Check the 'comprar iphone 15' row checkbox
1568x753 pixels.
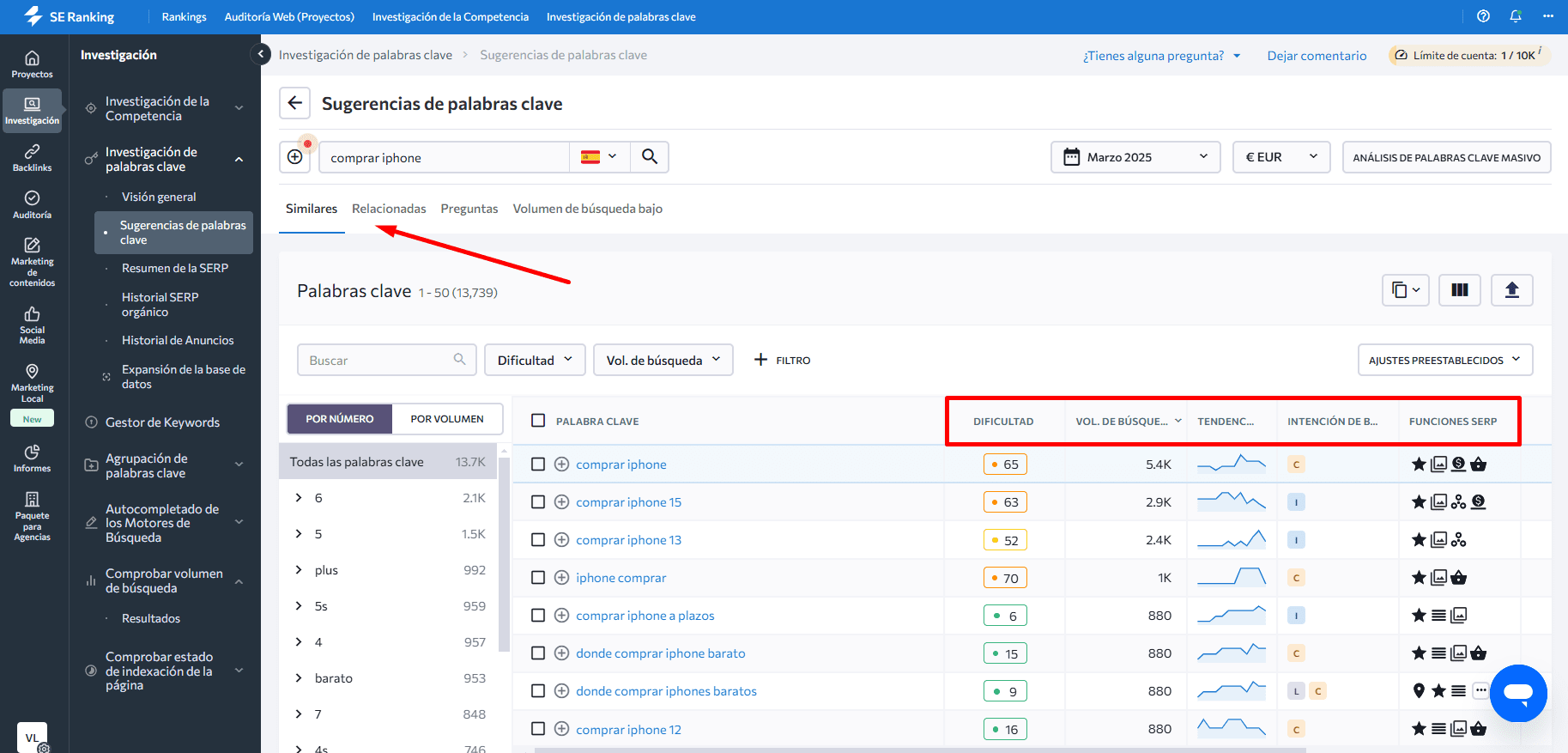(538, 502)
